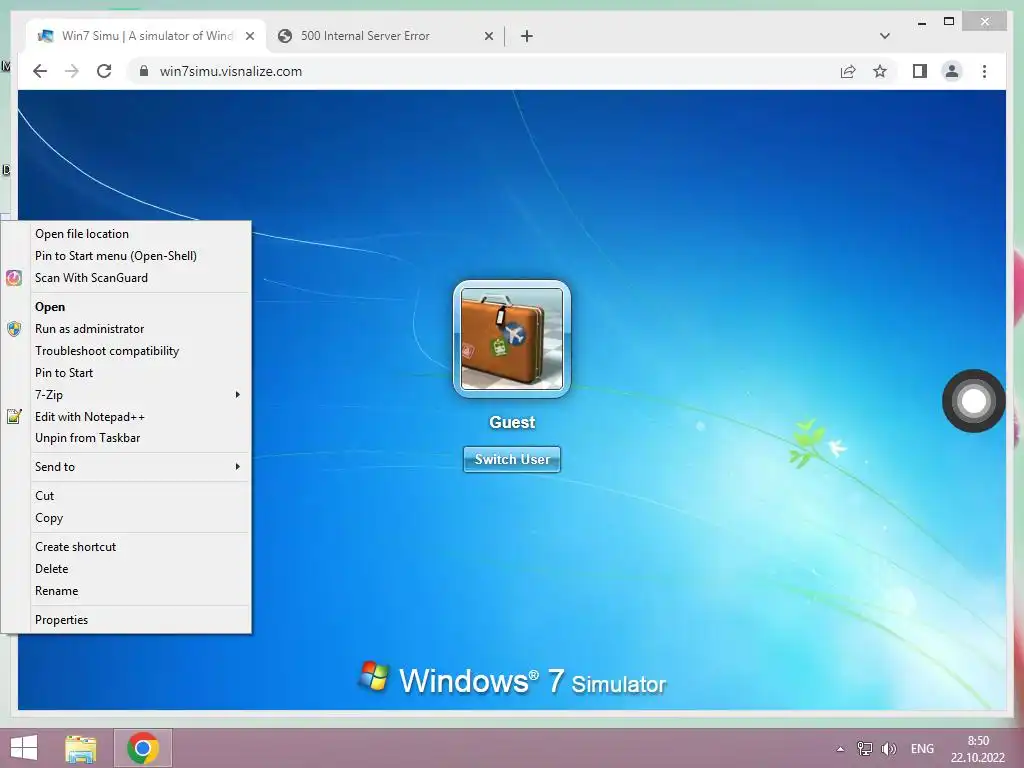This screenshot has height=768, width=1024.
Task: Choose Open file location
Action: point(127,234)
